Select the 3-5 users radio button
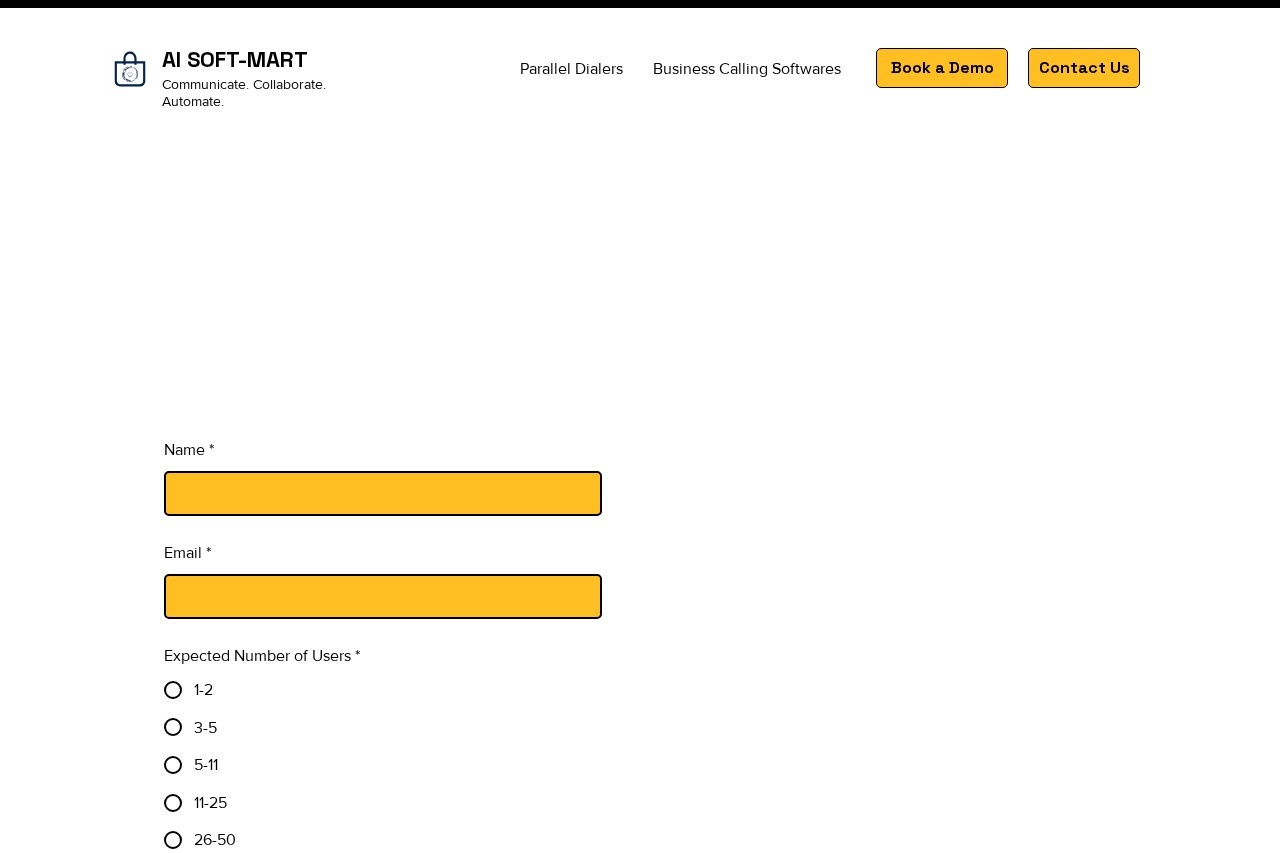 (x=173, y=727)
